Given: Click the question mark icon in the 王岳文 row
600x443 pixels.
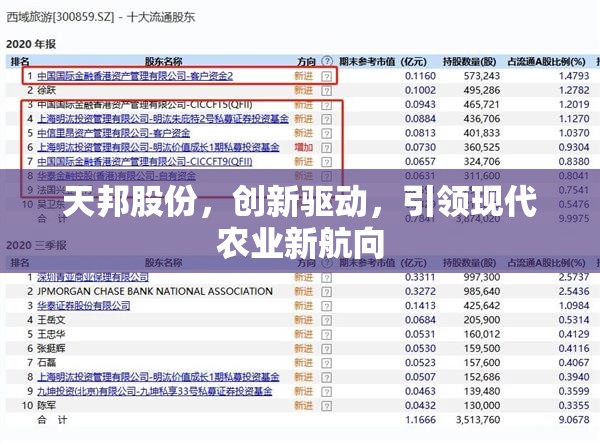Looking at the screenshot, I should [x=326, y=320].
